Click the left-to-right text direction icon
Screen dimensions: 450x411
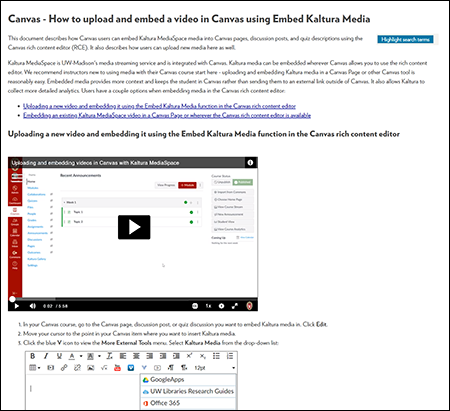point(171,368)
